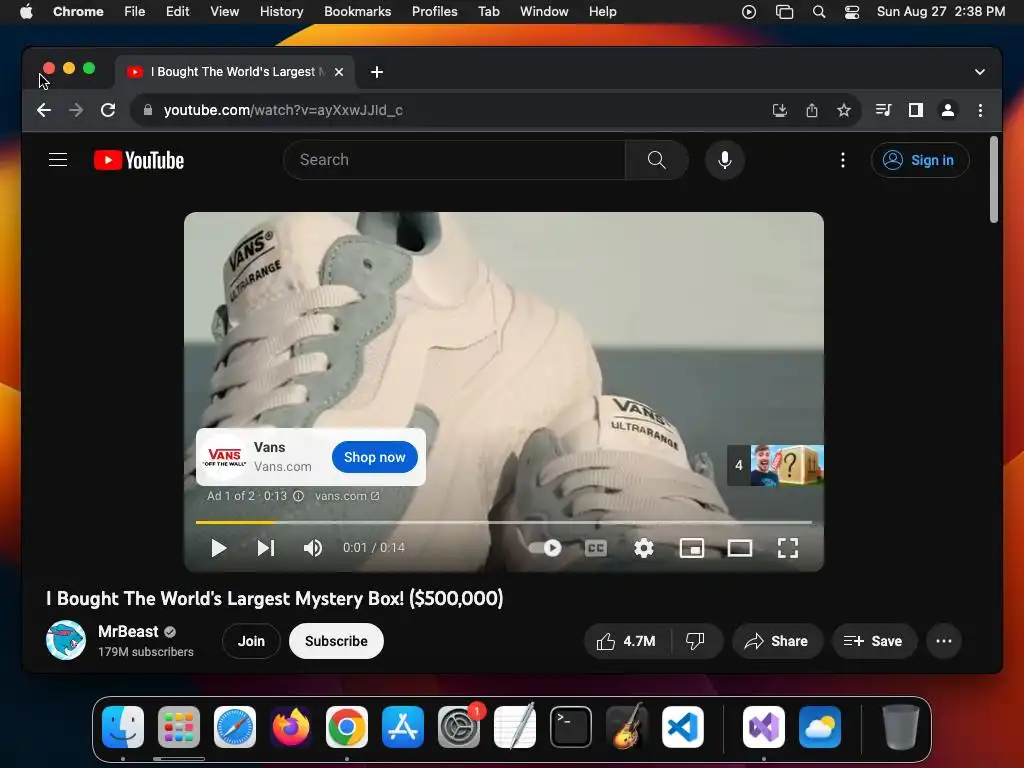Toggle the autoplay switch
Image resolution: width=1024 pixels, height=768 pixels.
[x=545, y=548]
